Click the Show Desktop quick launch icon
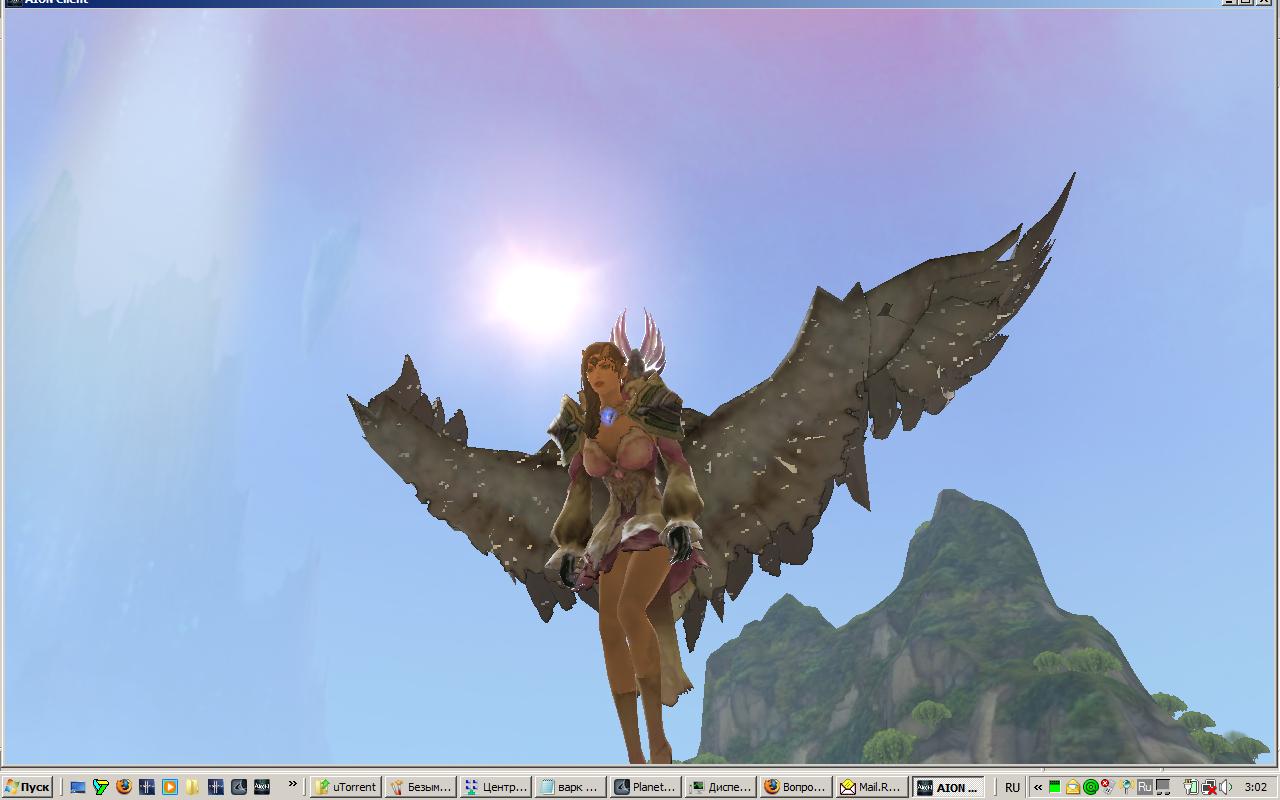The image size is (1280, 800). click(78, 787)
